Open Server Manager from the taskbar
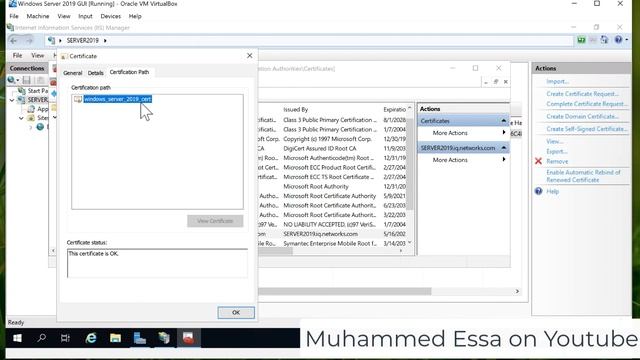This screenshot has height=360, width=640. pos(140,338)
